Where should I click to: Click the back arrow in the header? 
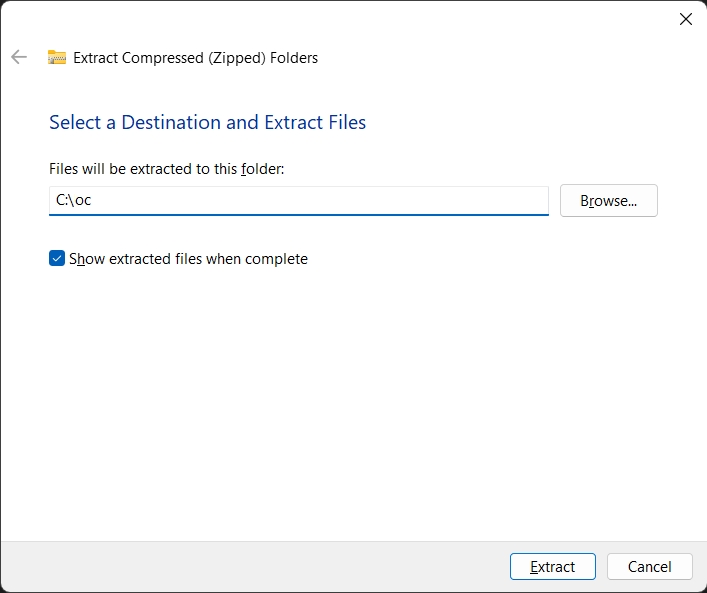tap(18, 57)
